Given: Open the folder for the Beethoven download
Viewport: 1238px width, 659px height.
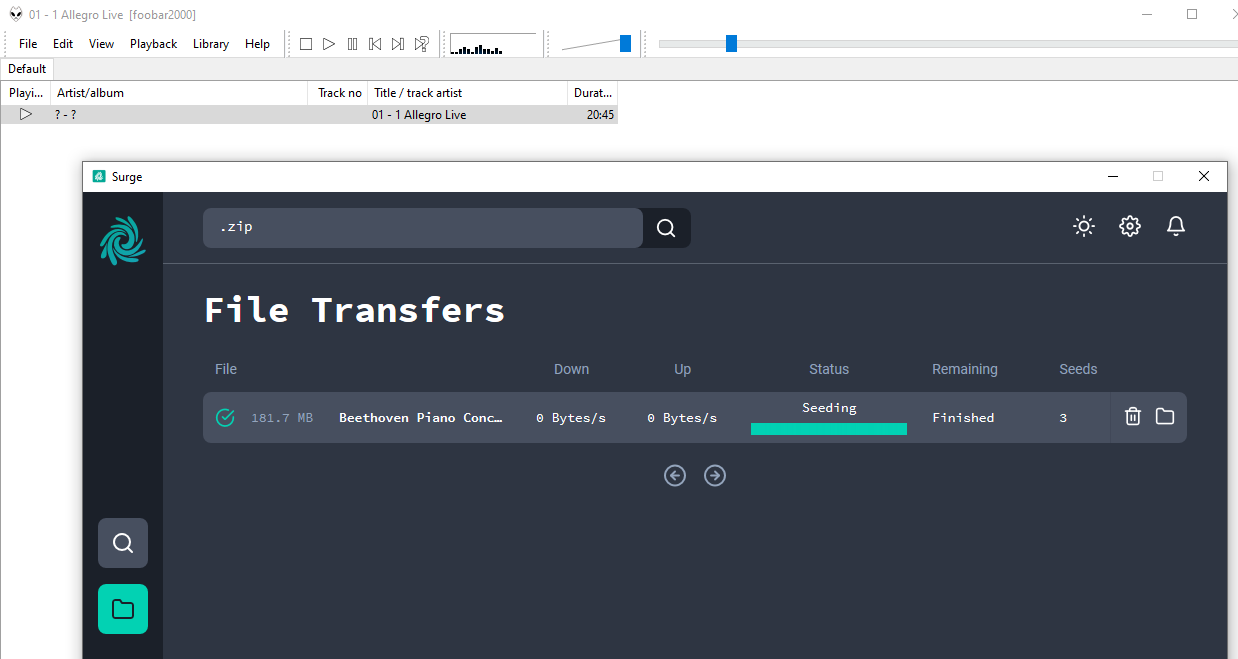Looking at the screenshot, I should click(x=1165, y=417).
